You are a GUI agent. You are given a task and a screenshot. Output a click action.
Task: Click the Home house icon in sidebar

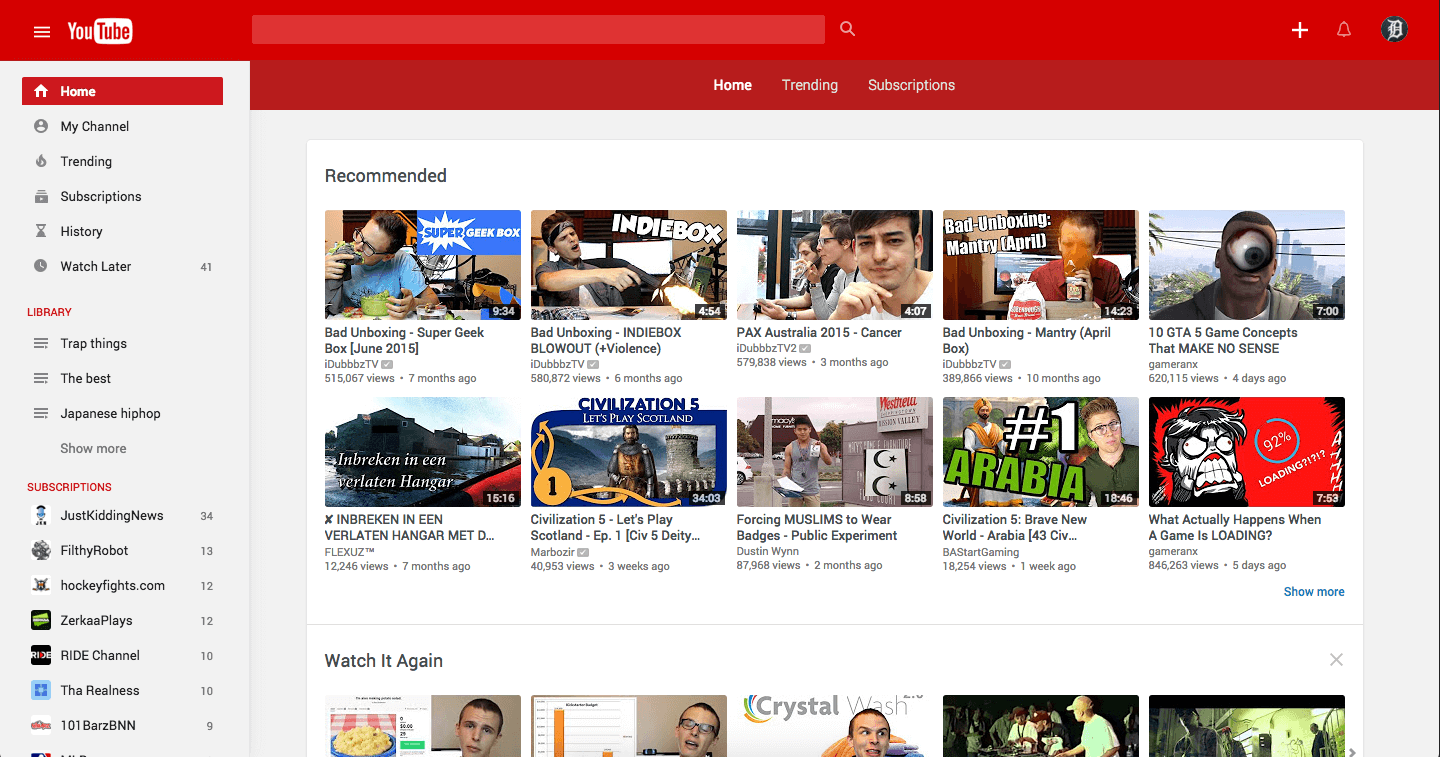41,91
